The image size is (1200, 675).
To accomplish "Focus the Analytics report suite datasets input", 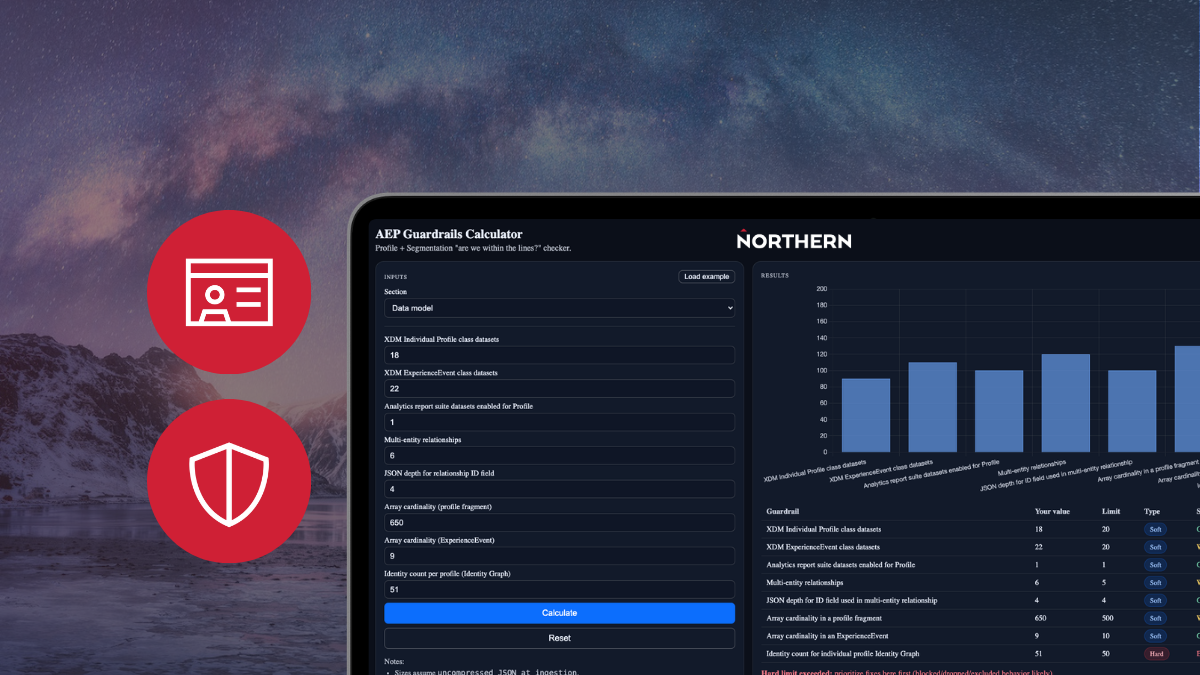I will 560,422.
